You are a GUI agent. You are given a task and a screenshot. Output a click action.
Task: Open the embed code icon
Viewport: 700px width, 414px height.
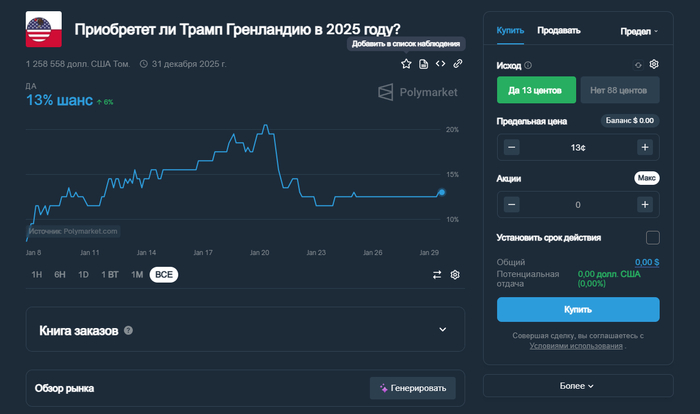(440, 64)
